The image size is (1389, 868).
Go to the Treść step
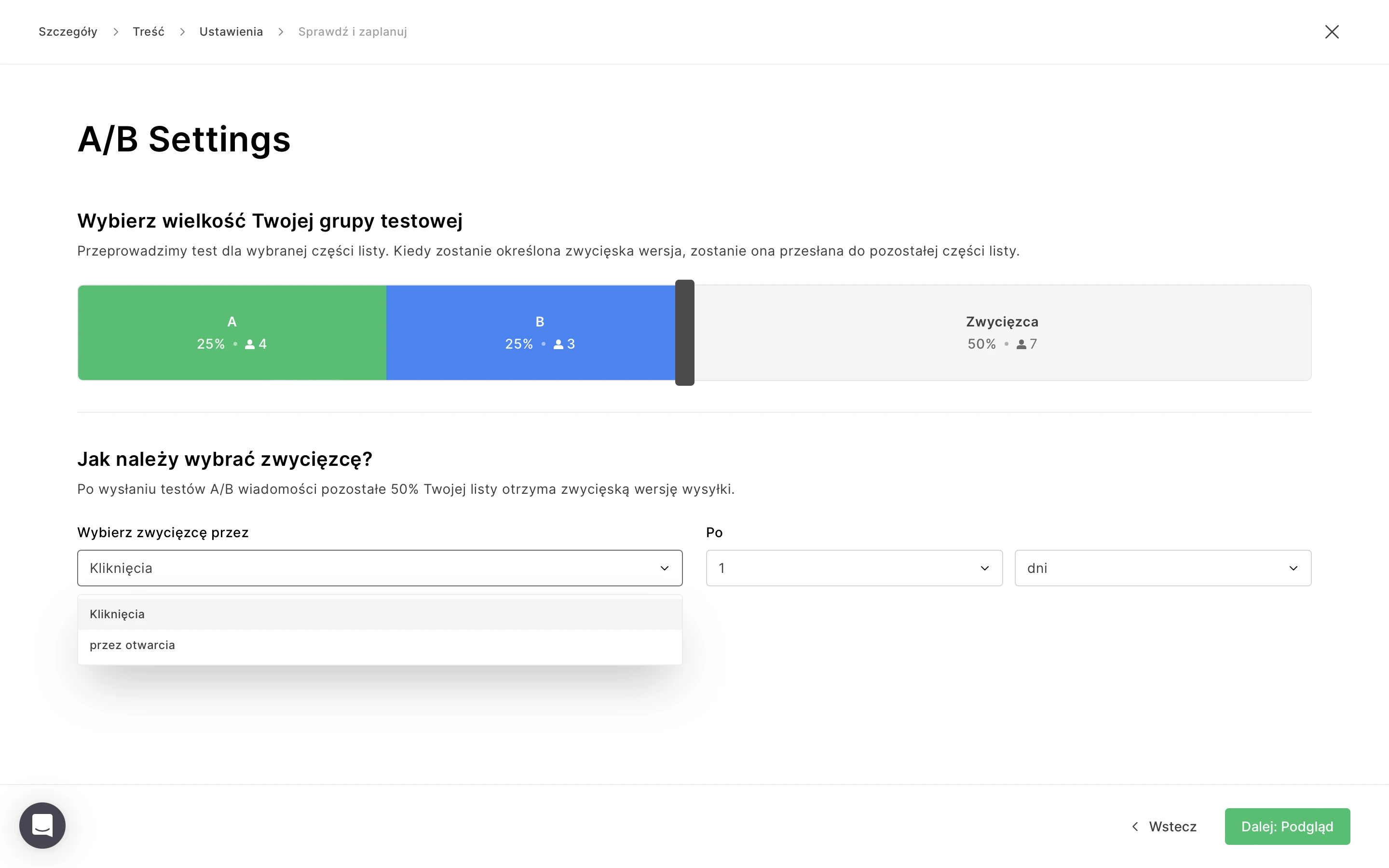point(148,32)
